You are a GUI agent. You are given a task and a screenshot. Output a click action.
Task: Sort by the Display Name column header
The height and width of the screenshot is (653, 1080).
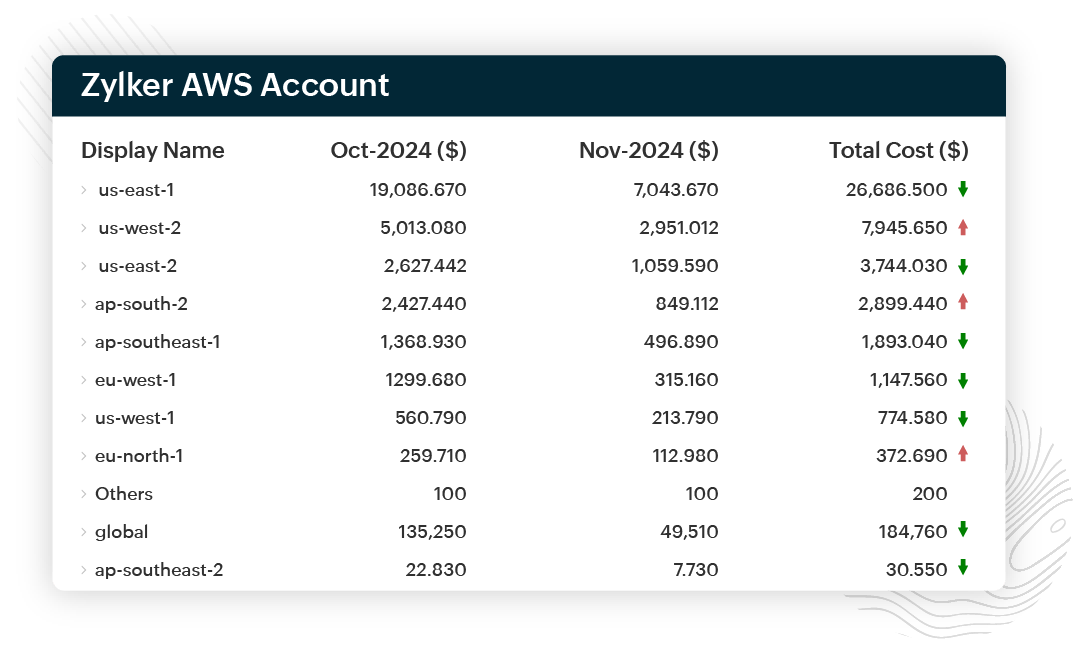[152, 150]
